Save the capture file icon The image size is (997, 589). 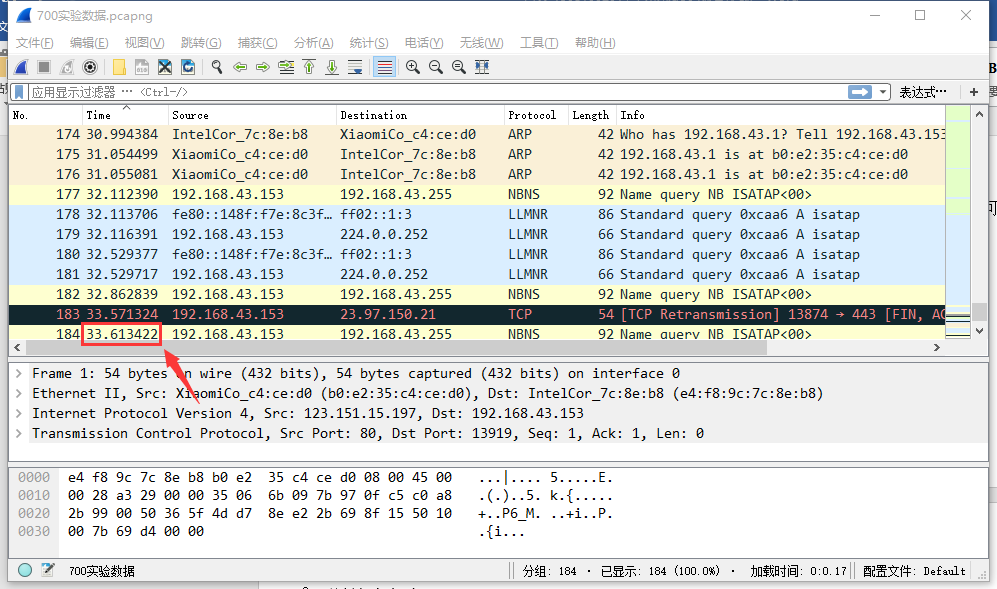(142, 67)
